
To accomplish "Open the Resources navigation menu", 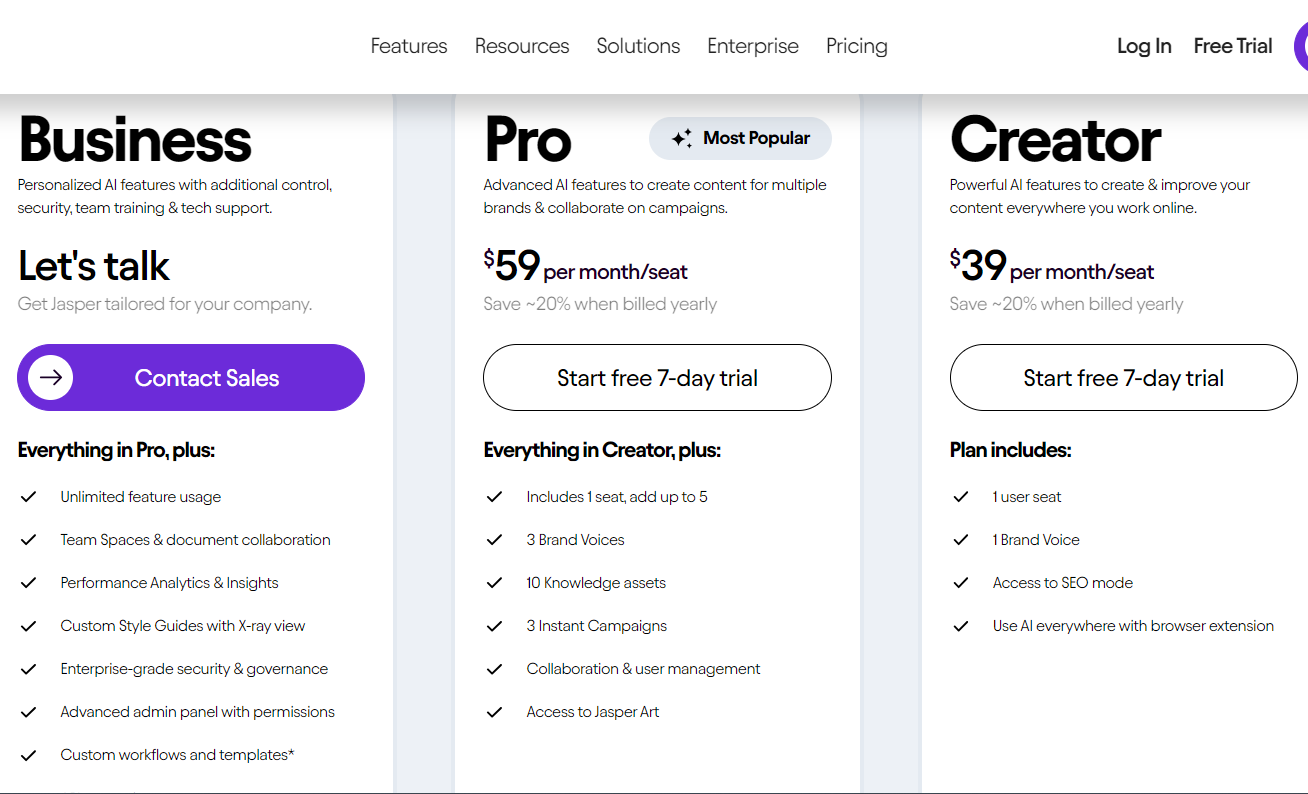I will point(522,46).
